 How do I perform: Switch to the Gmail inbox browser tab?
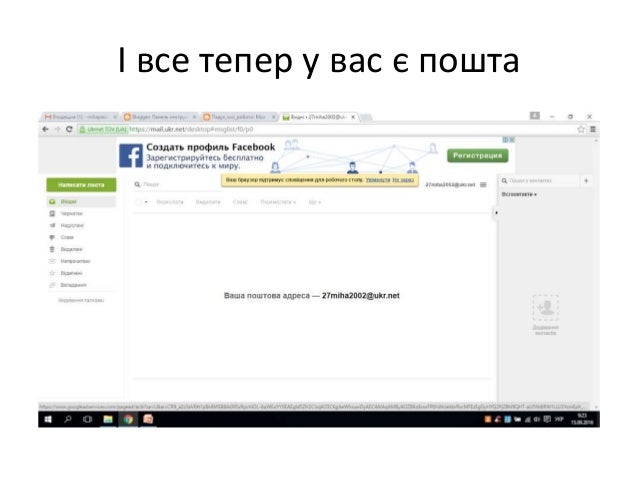81,117
